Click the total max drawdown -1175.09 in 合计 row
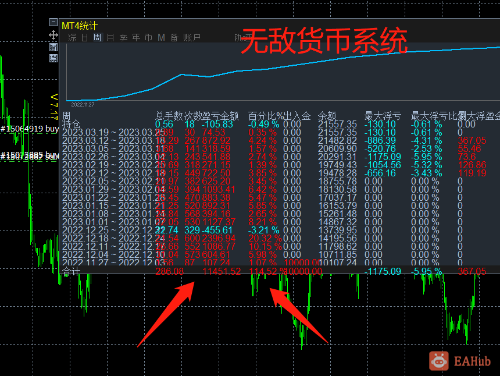Screen dimensions: 500x376 pos(383,272)
